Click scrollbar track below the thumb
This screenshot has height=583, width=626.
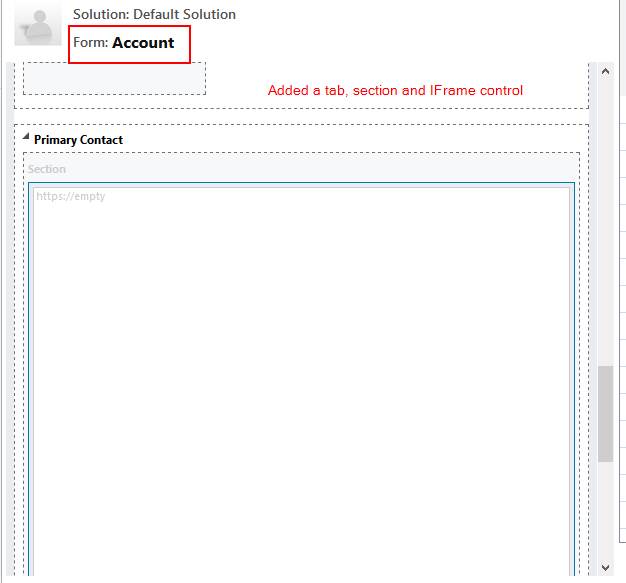[x=605, y=510]
